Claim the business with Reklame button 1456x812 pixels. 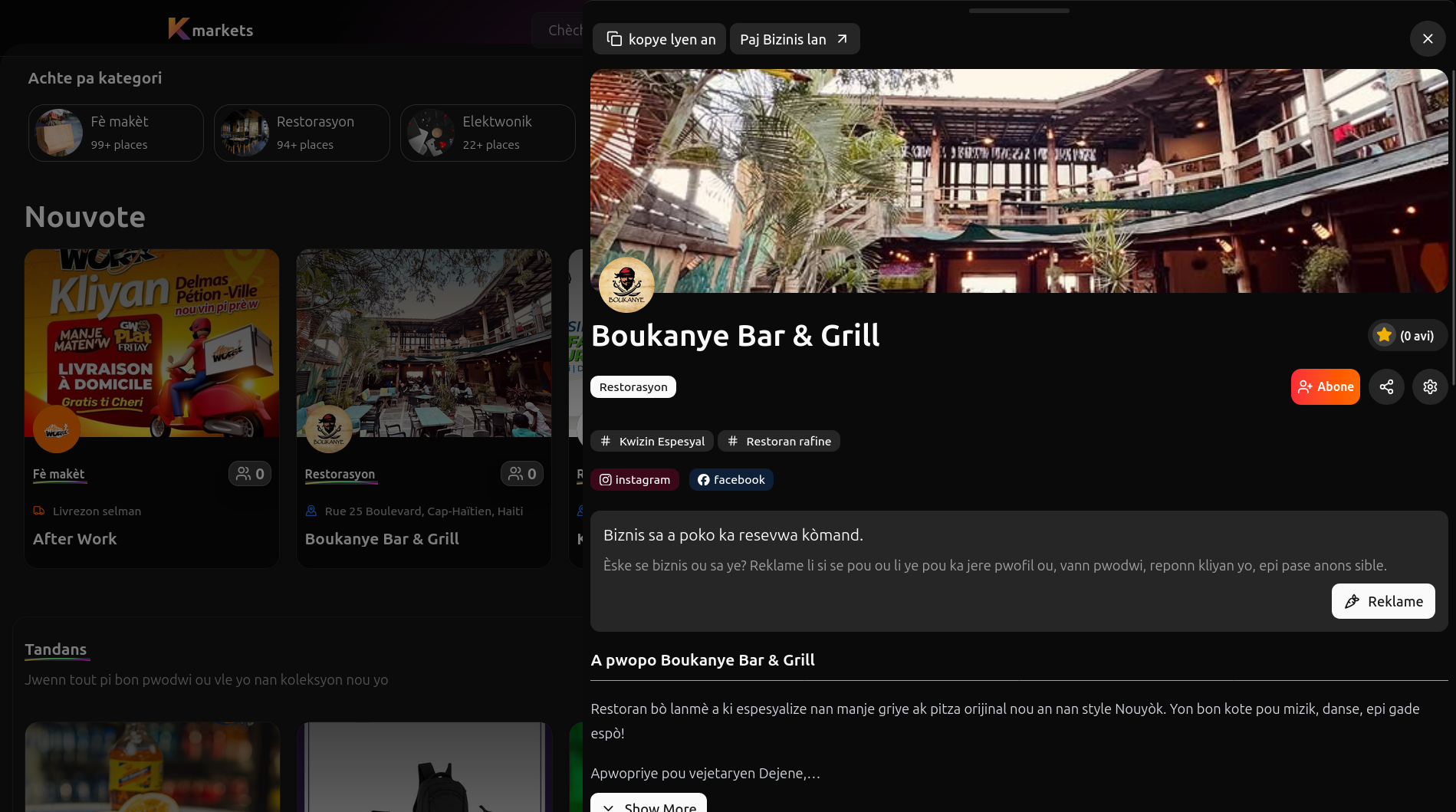tap(1383, 601)
